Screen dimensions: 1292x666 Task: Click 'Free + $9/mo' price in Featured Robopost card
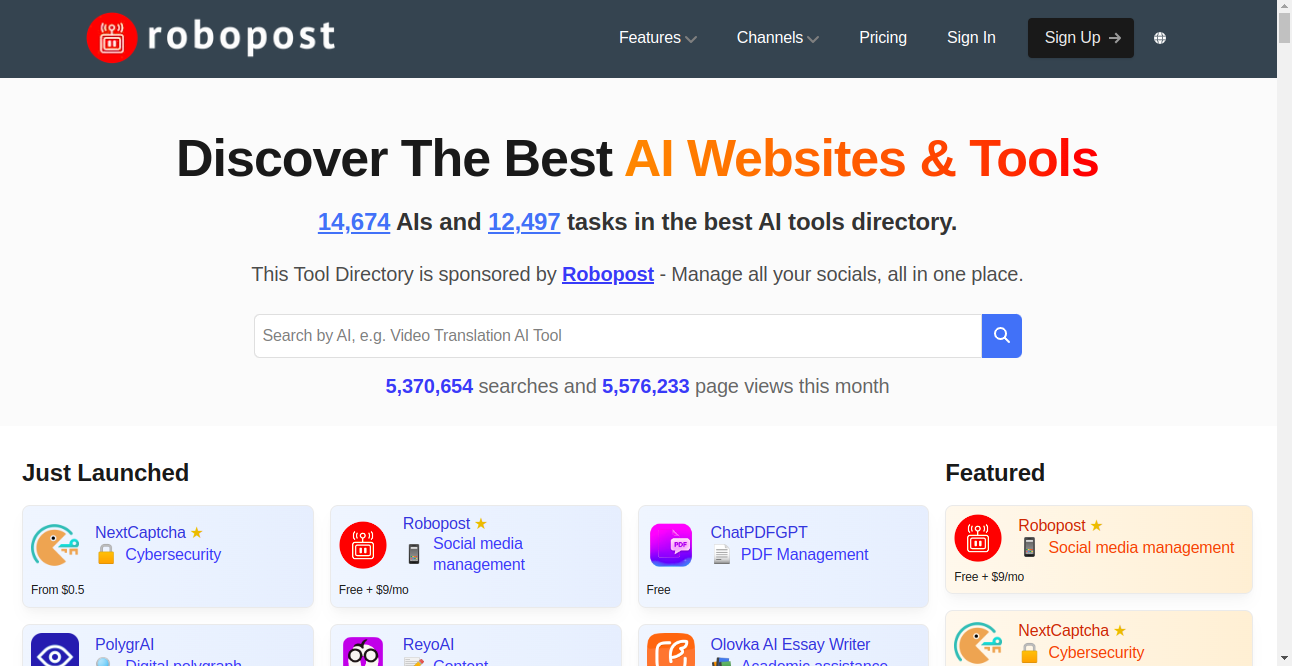(989, 577)
